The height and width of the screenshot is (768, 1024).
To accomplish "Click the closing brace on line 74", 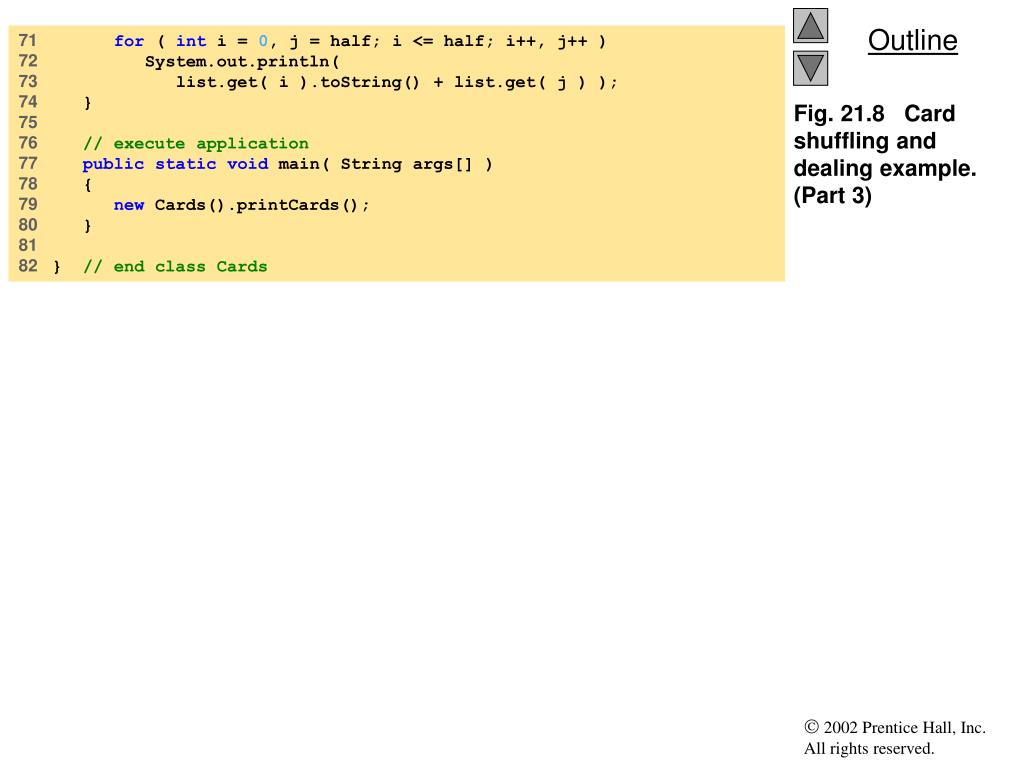I will point(88,103).
